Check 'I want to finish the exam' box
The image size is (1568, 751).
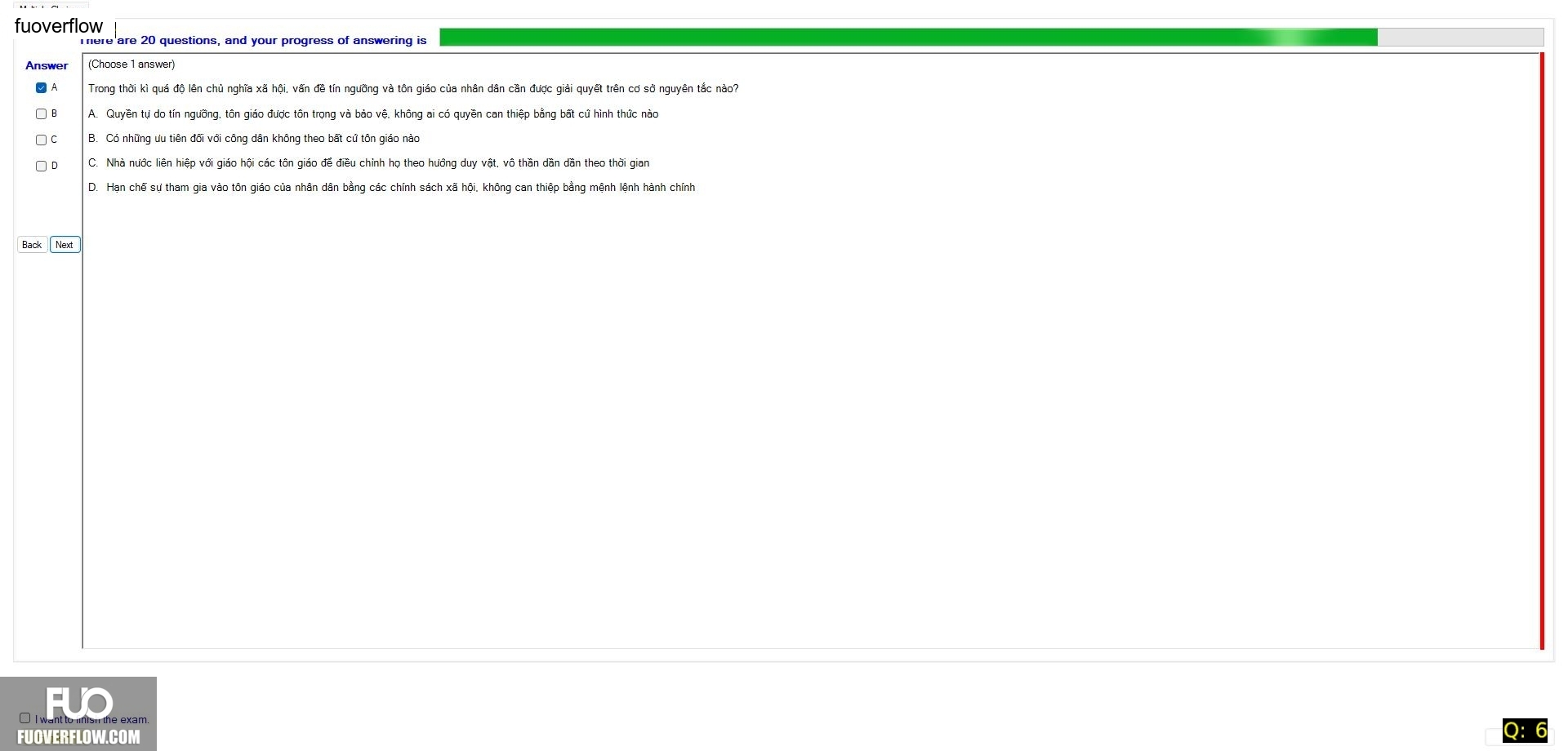click(x=24, y=718)
